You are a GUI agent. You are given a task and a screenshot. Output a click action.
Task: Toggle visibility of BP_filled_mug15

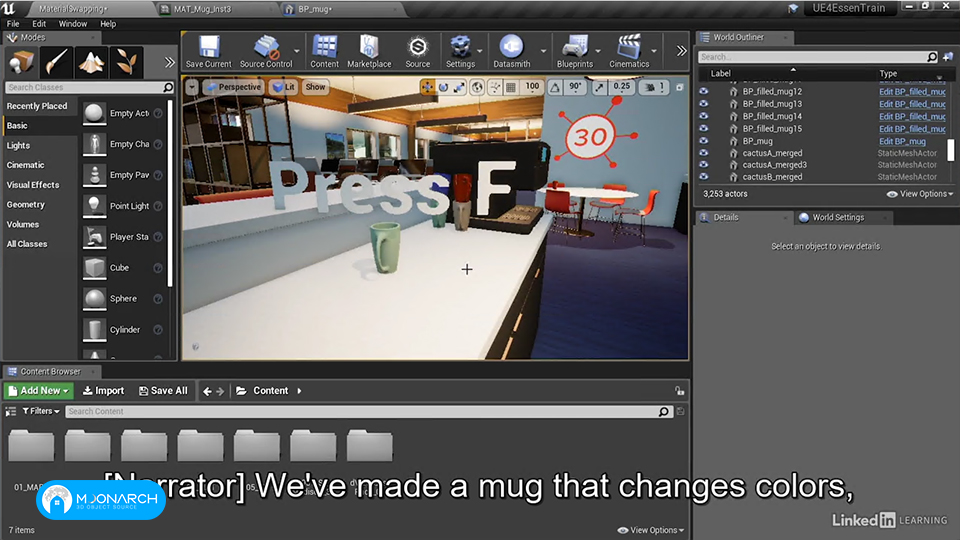point(703,128)
